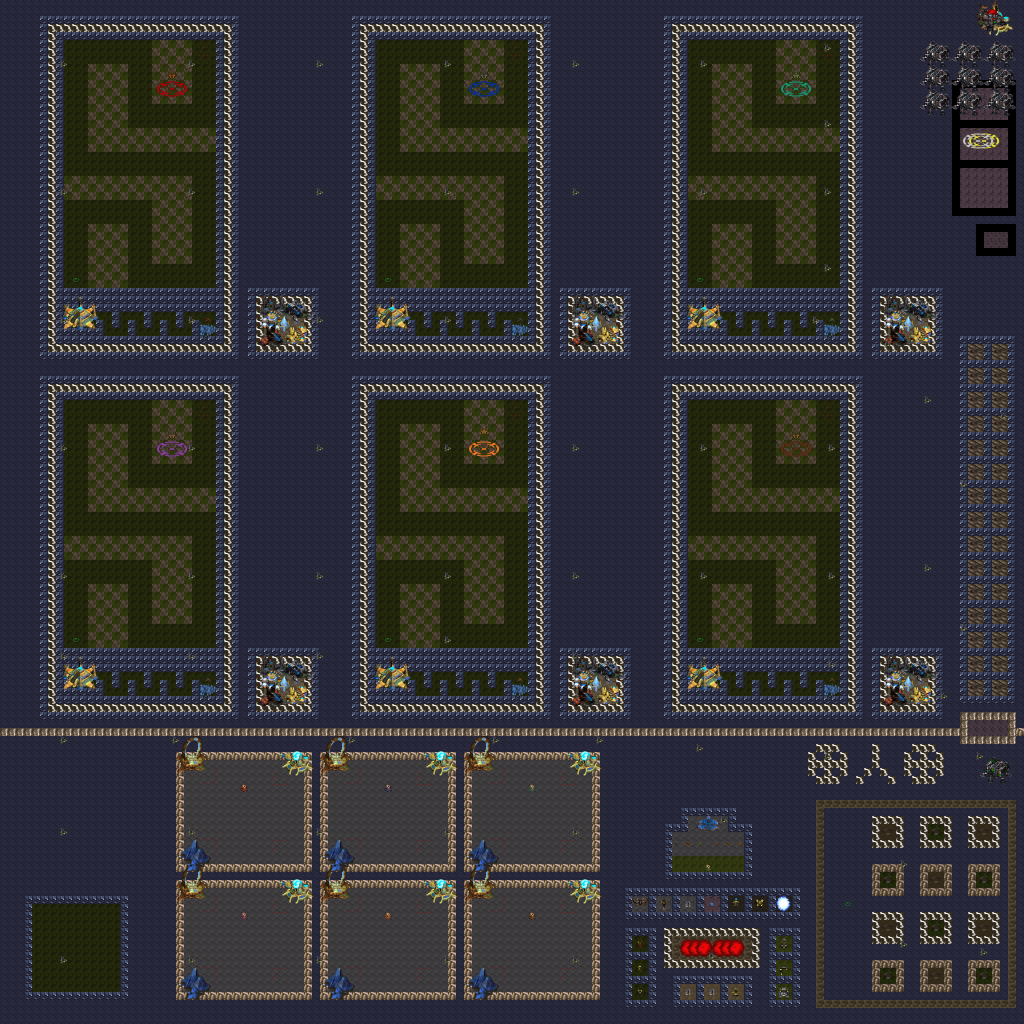
Task: Select the golden Protoss building below the brown-beacon maze
Action: (x=705, y=677)
